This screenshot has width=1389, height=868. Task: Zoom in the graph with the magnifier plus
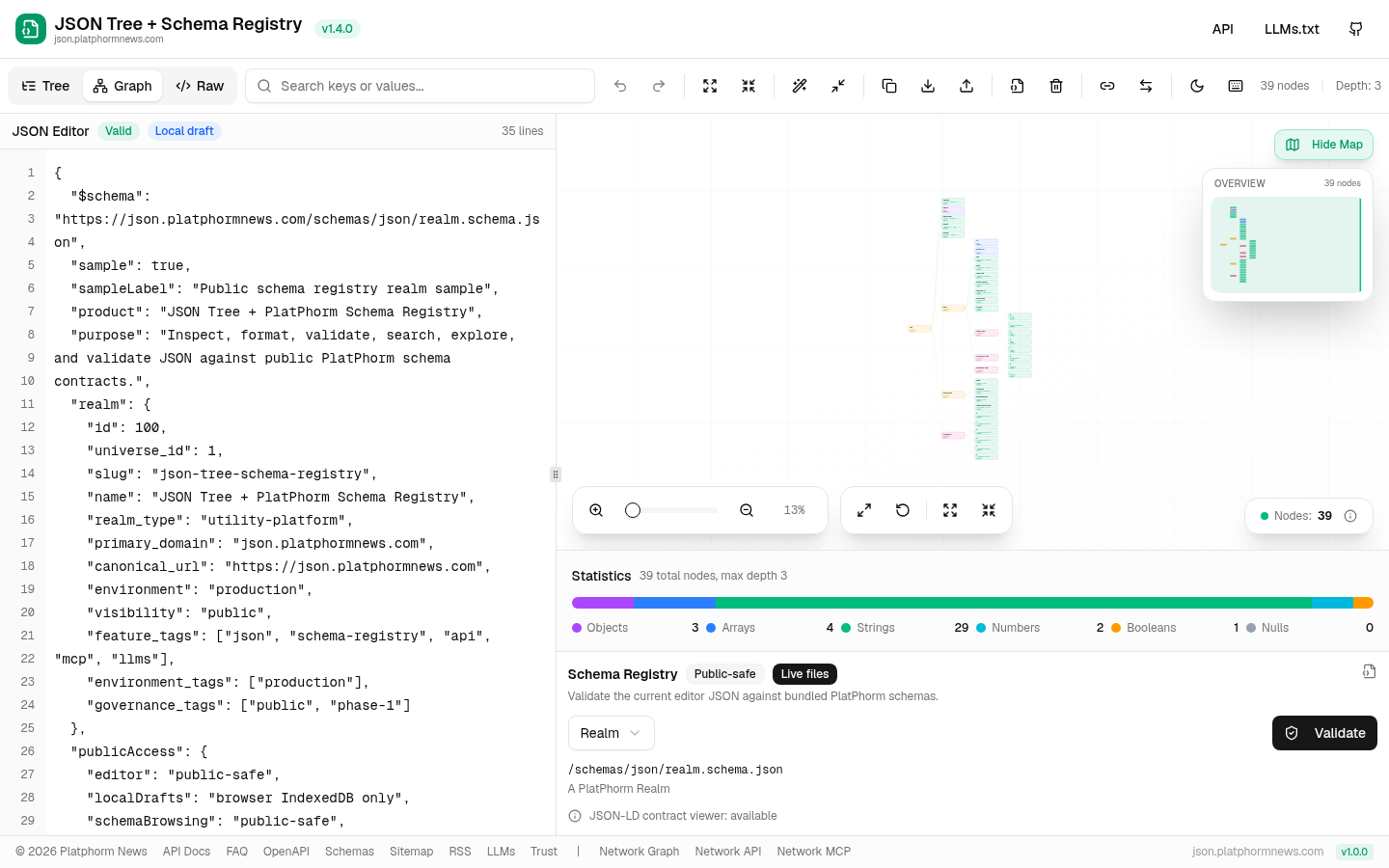[596, 510]
